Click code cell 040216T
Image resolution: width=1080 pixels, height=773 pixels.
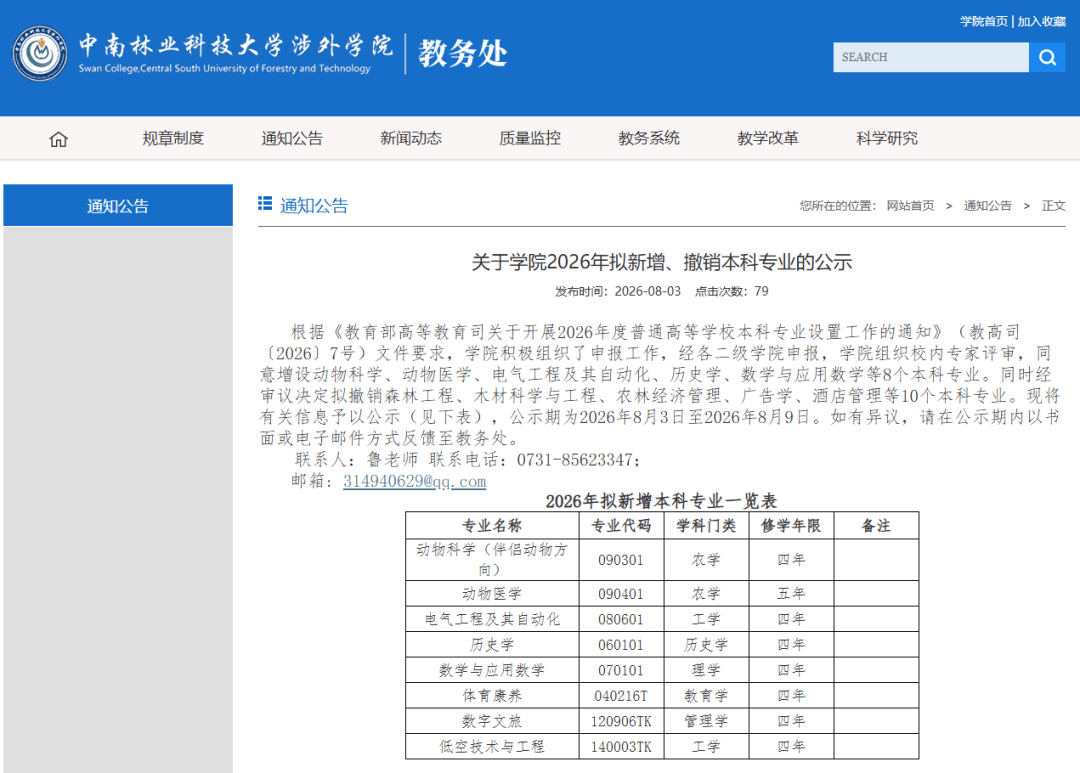pos(621,696)
